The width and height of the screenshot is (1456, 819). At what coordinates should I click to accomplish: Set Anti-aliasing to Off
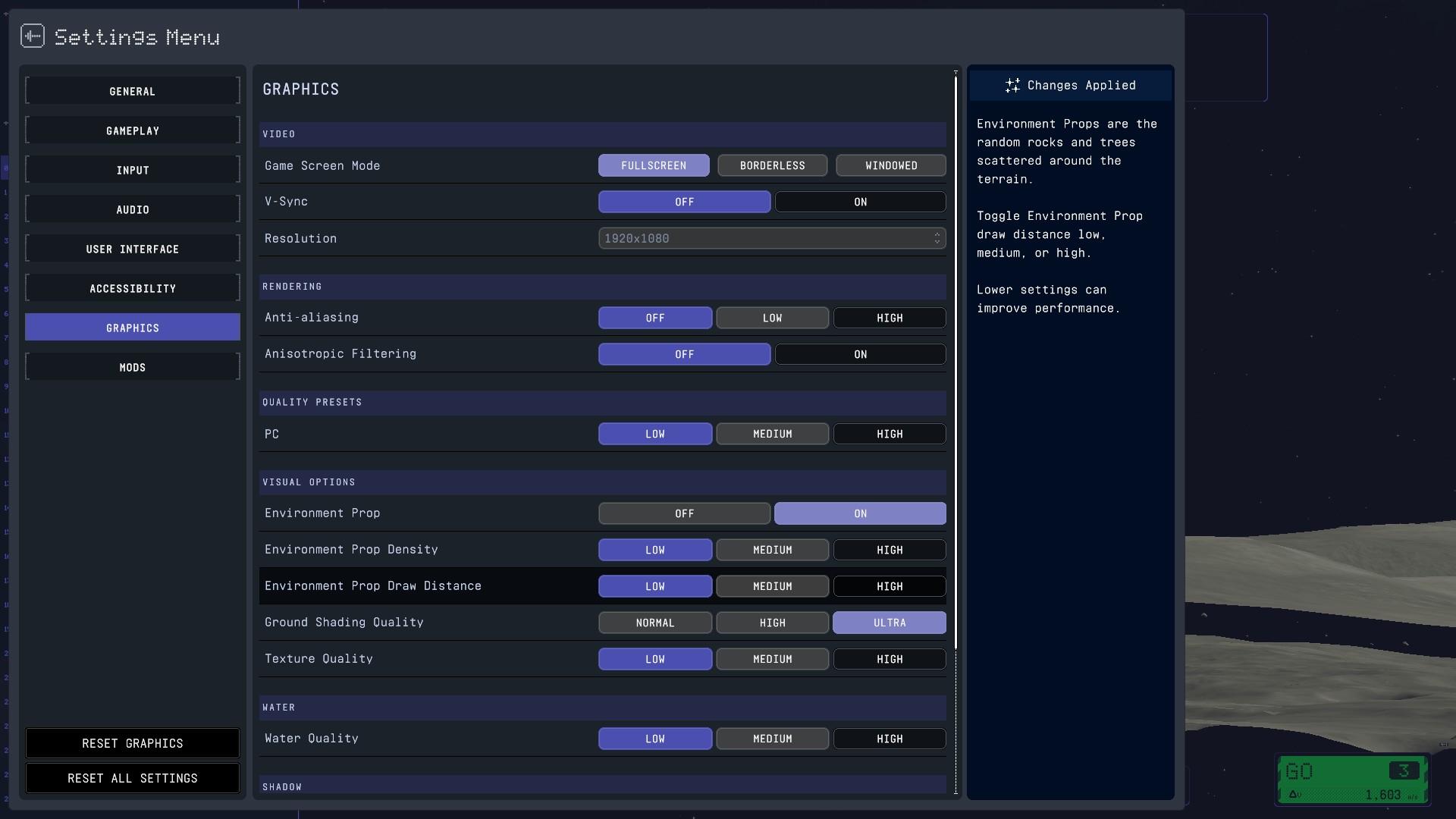[655, 318]
